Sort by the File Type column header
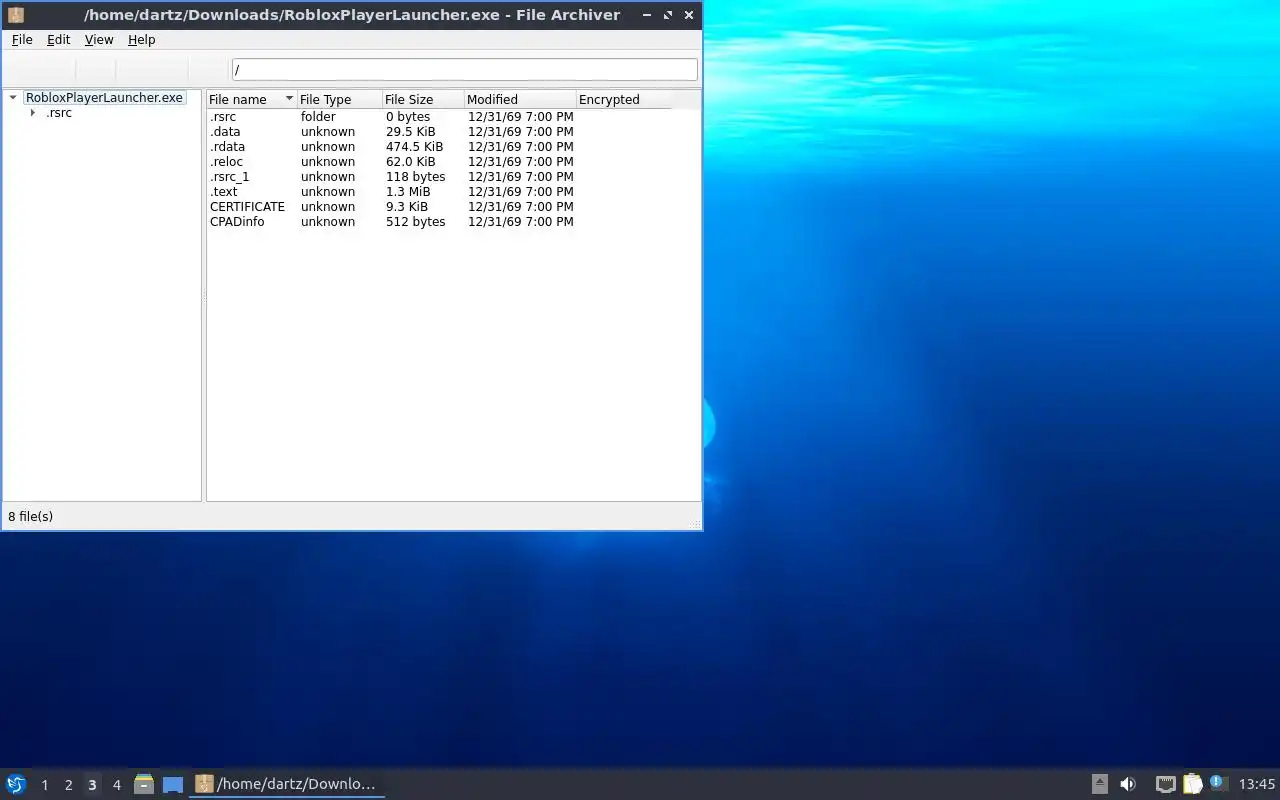1280x800 pixels. pos(340,99)
